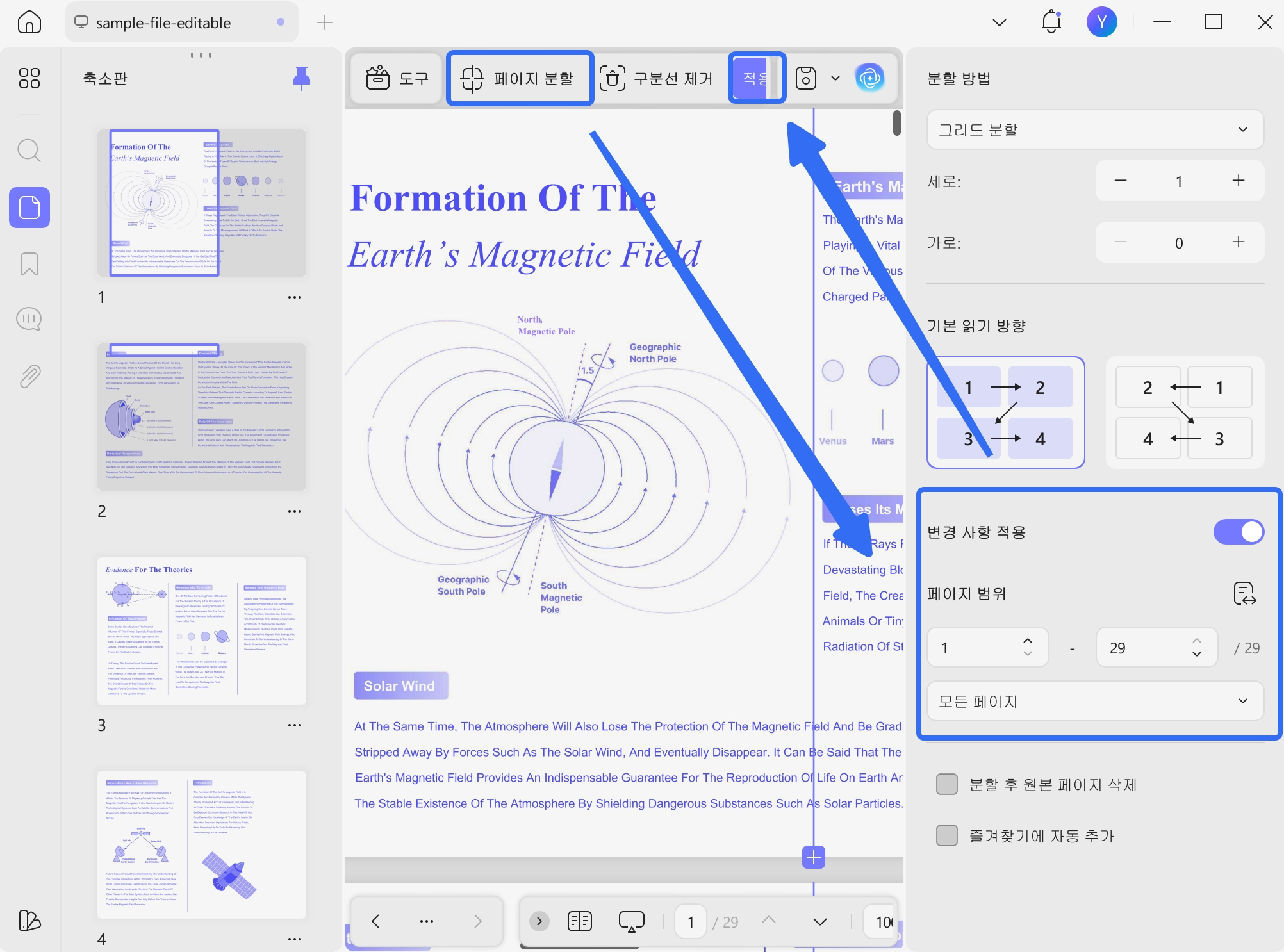
Task: Navigate back with left arrow
Action: coord(375,921)
